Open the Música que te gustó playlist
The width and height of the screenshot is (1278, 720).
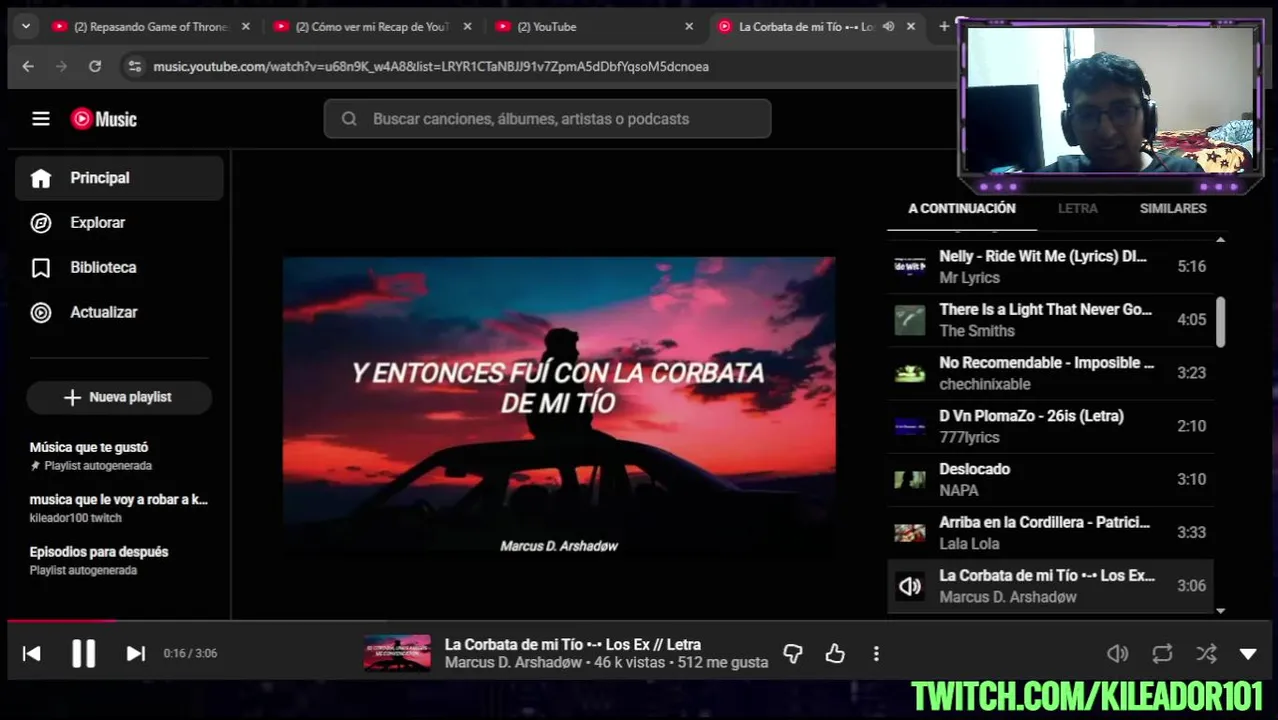[119, 455]
